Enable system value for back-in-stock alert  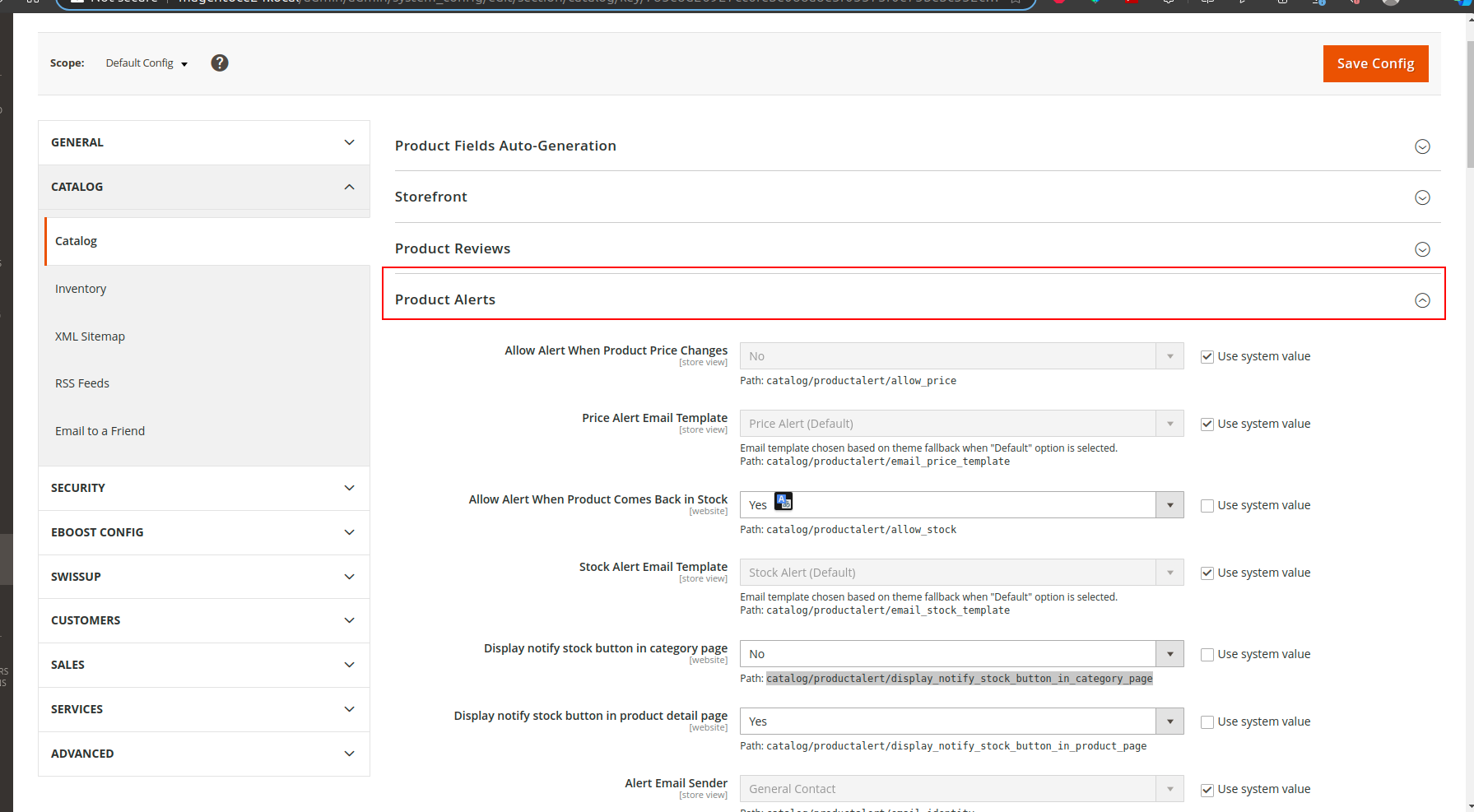(x=1207, y=506)
